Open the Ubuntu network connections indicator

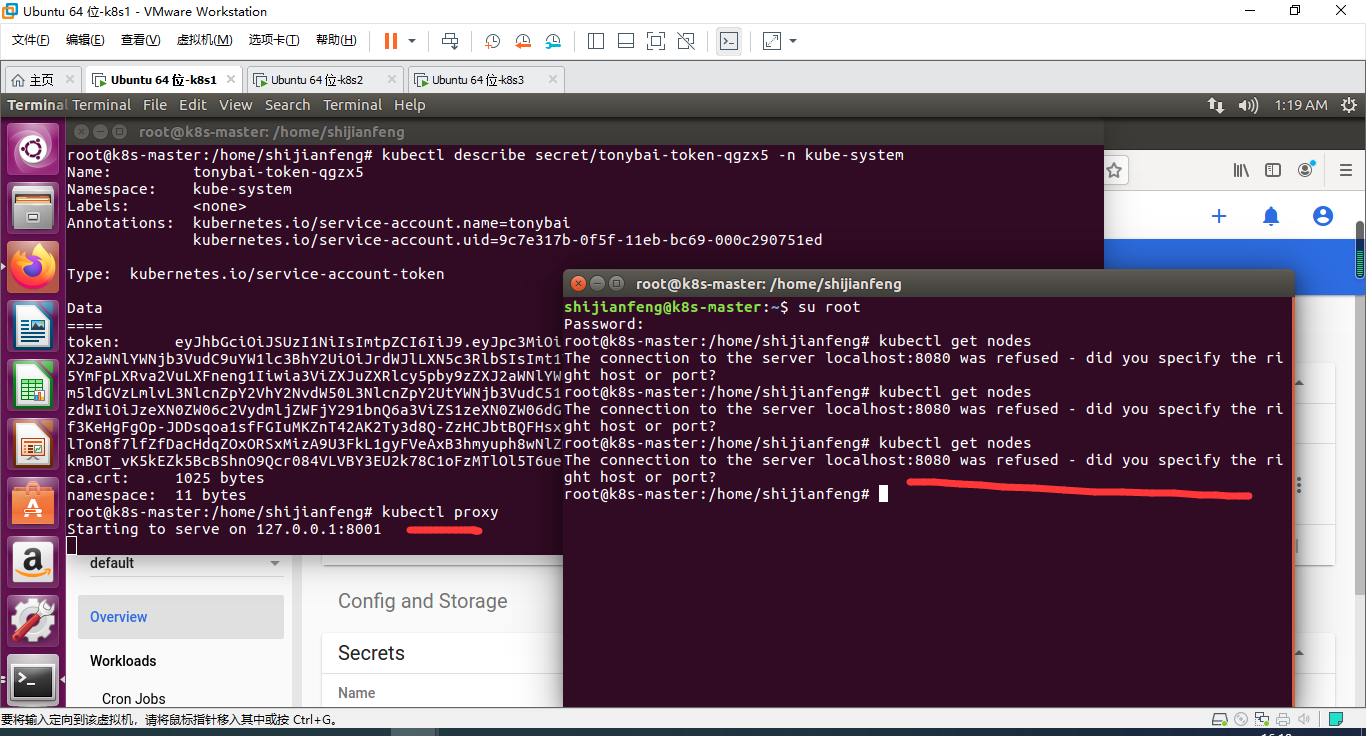1216,105
